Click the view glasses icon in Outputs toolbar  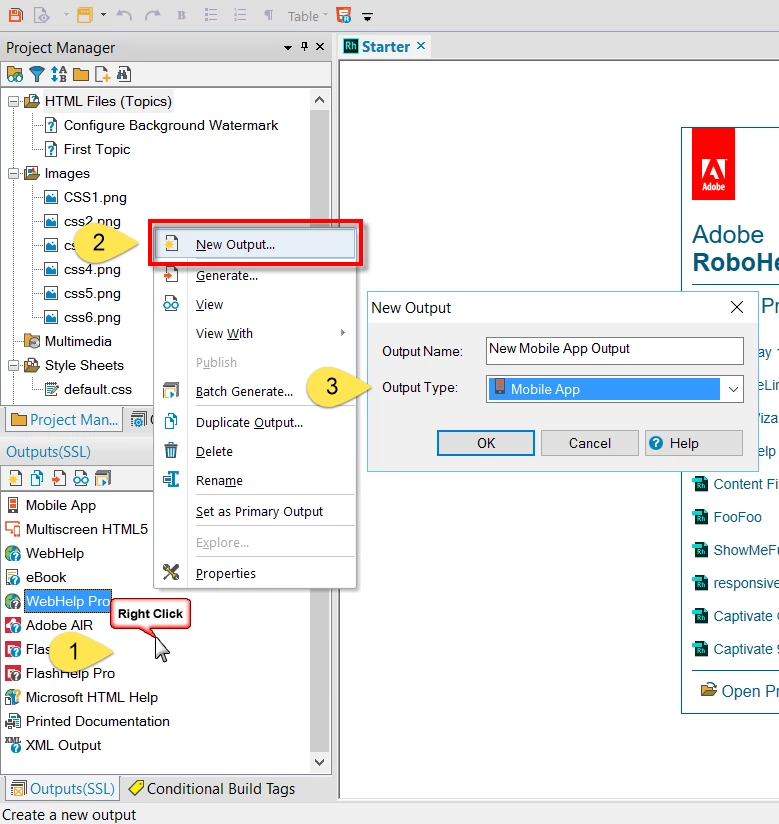(81, 479)
